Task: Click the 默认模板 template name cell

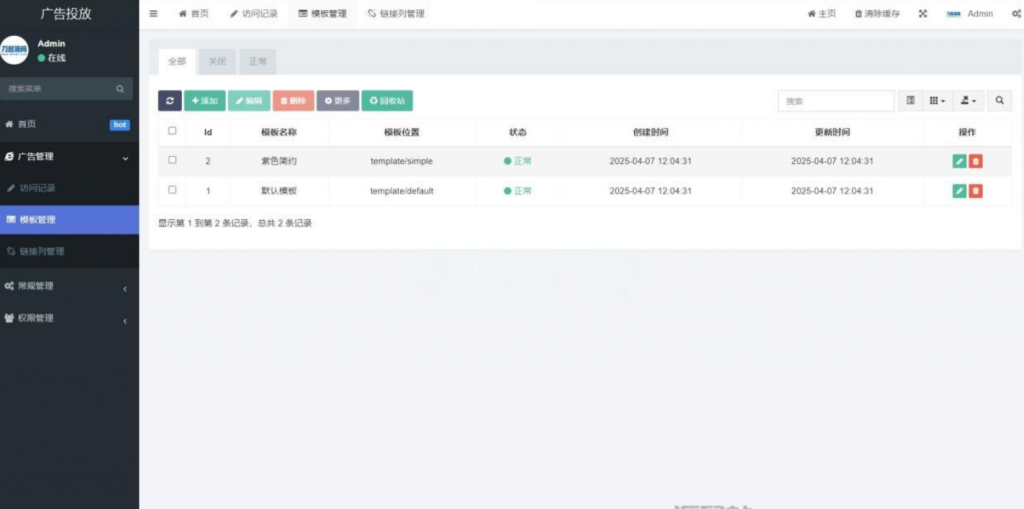Action: pos(279,191)
